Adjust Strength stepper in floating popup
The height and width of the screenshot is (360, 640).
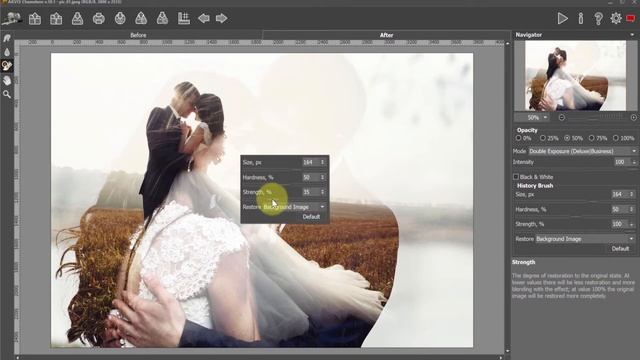[x=322, y=192]
